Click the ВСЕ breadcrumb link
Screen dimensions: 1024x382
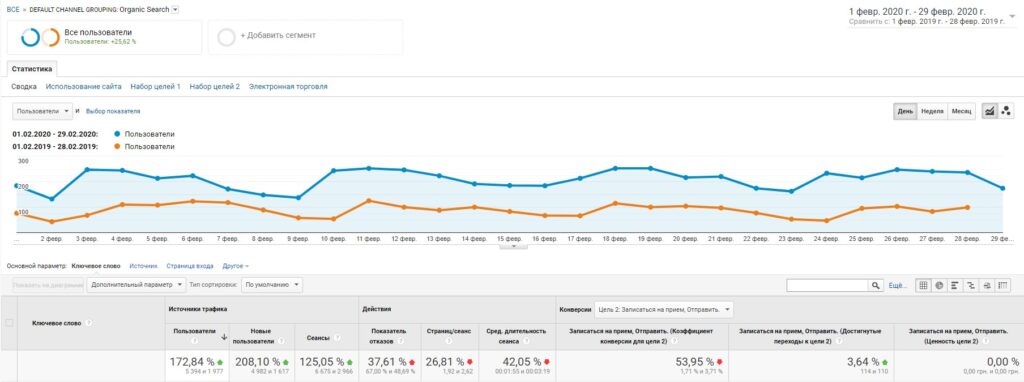(13, 10)
